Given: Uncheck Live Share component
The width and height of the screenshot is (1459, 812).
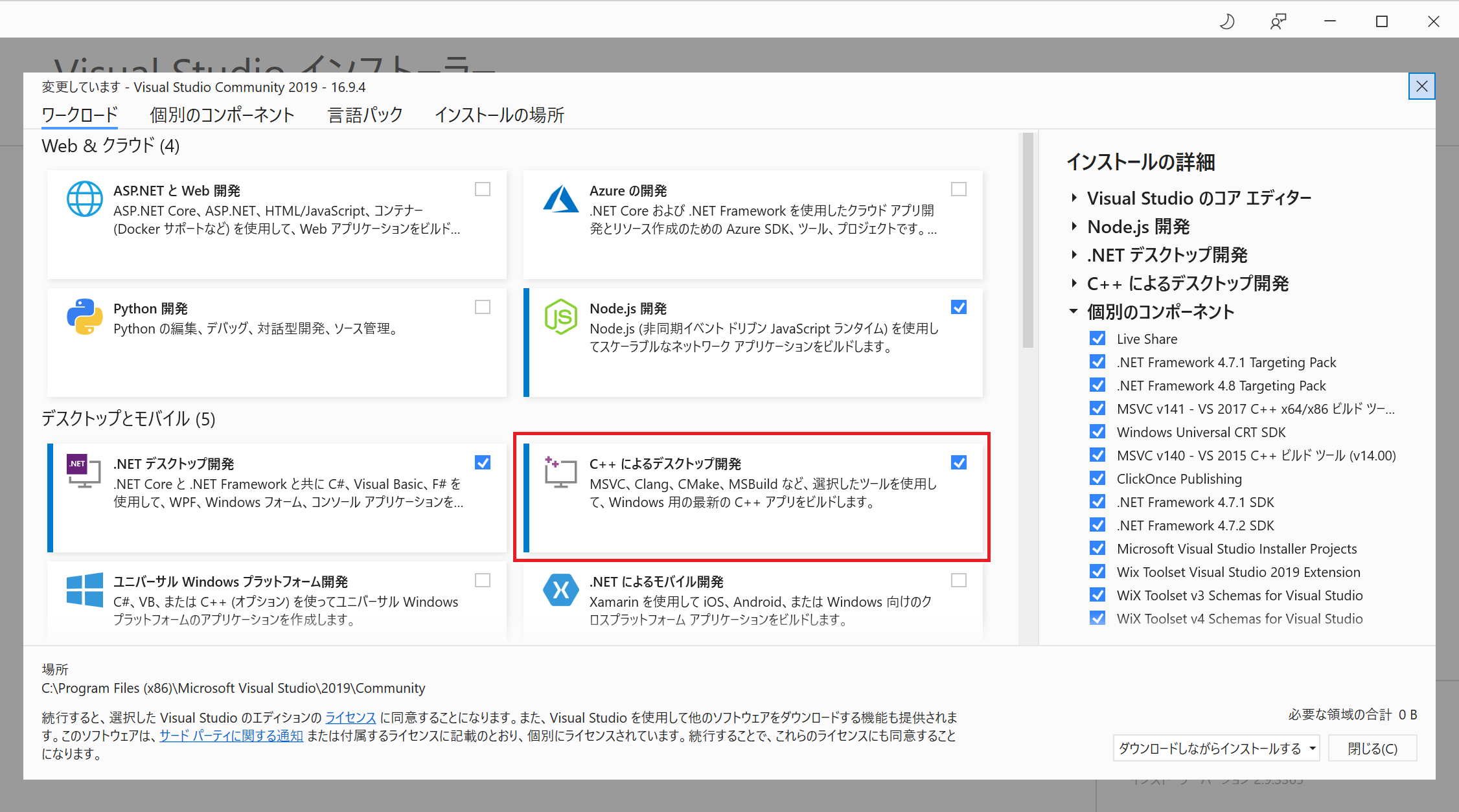Looking at the screenshot, I should click(1097, 339).
